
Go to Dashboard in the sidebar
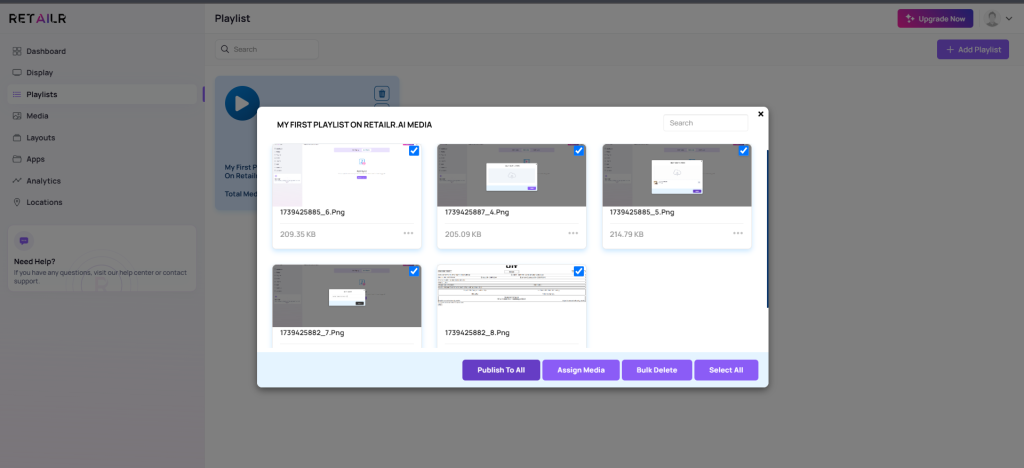click(46, 51)
